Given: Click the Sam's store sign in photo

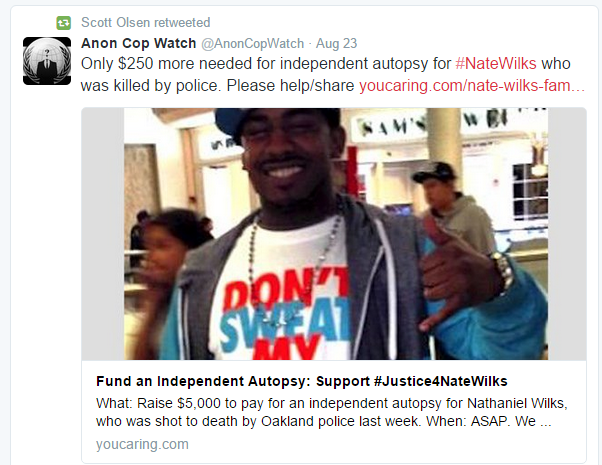Looking at the screenshot, I should 392,127.
